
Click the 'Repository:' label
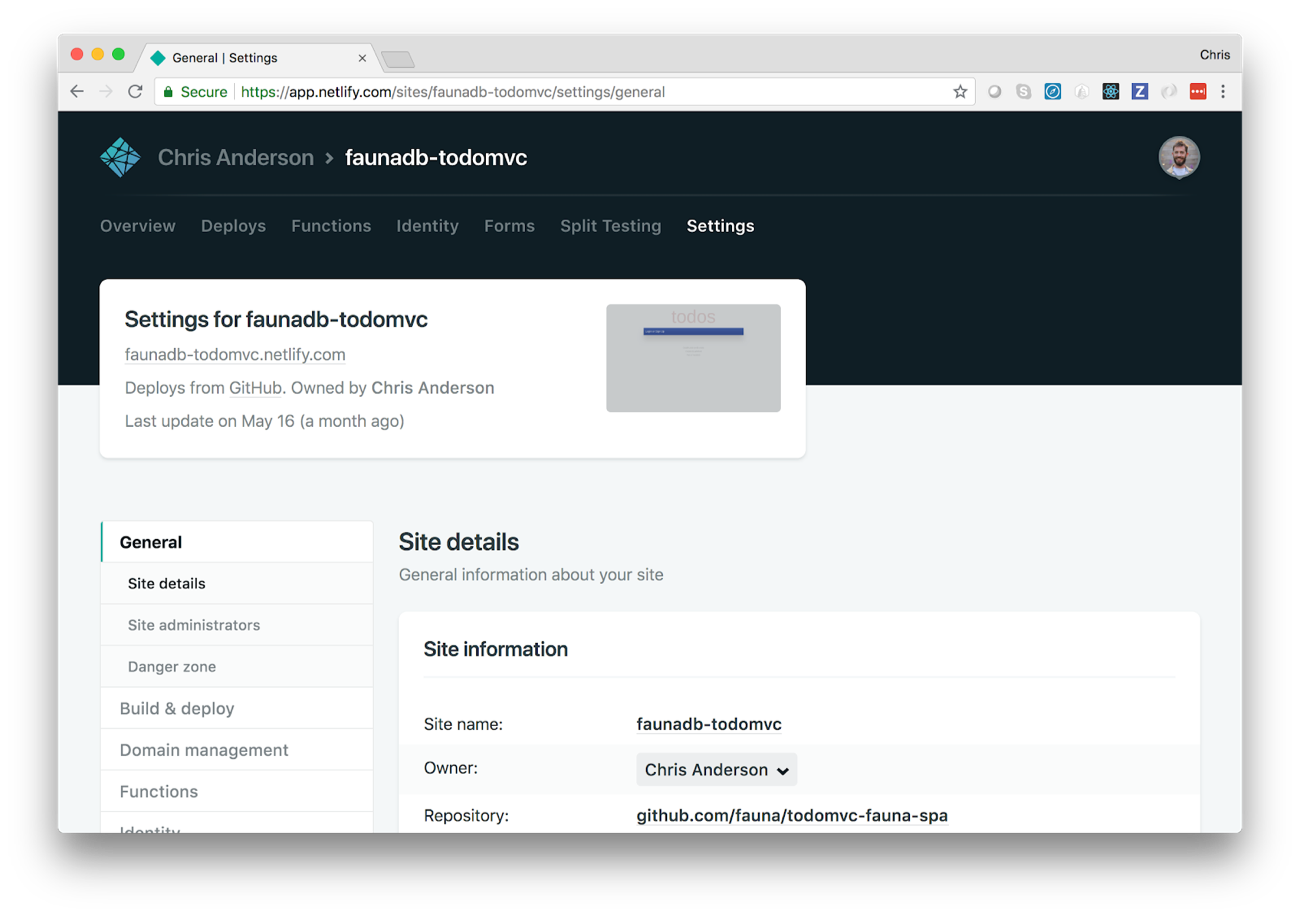[x=467, y=816]
